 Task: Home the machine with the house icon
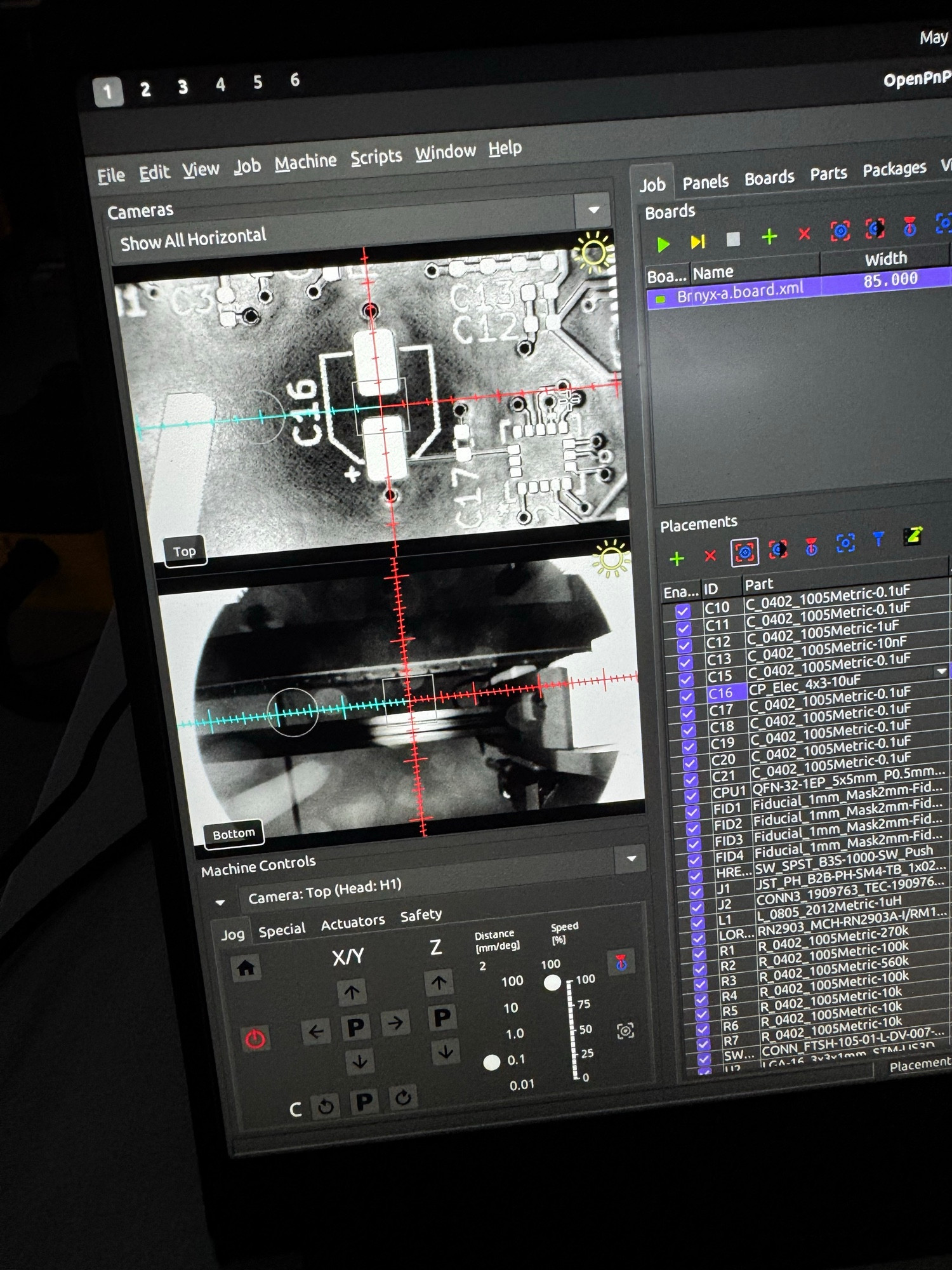point(246,968)
